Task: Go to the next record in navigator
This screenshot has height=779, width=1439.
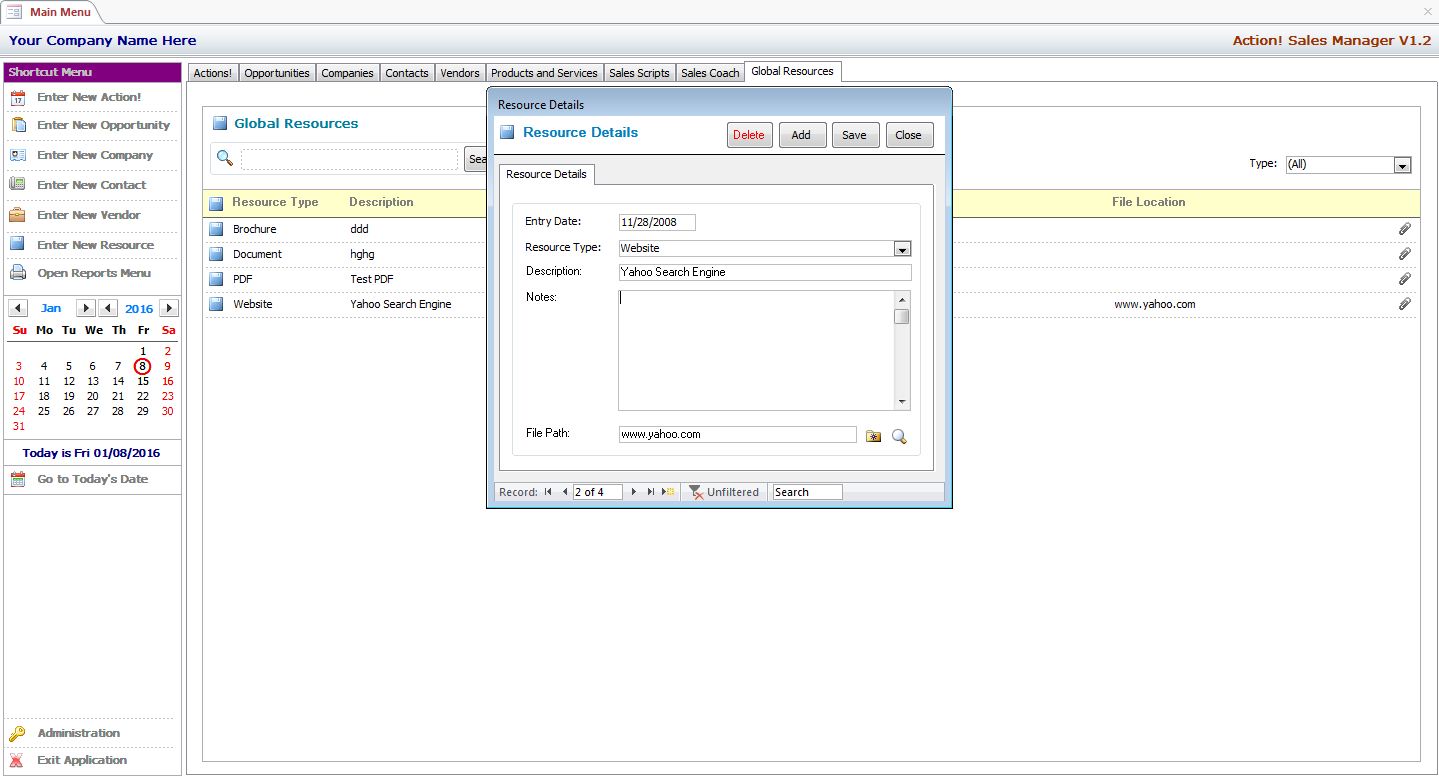Action: coord(634,492)
